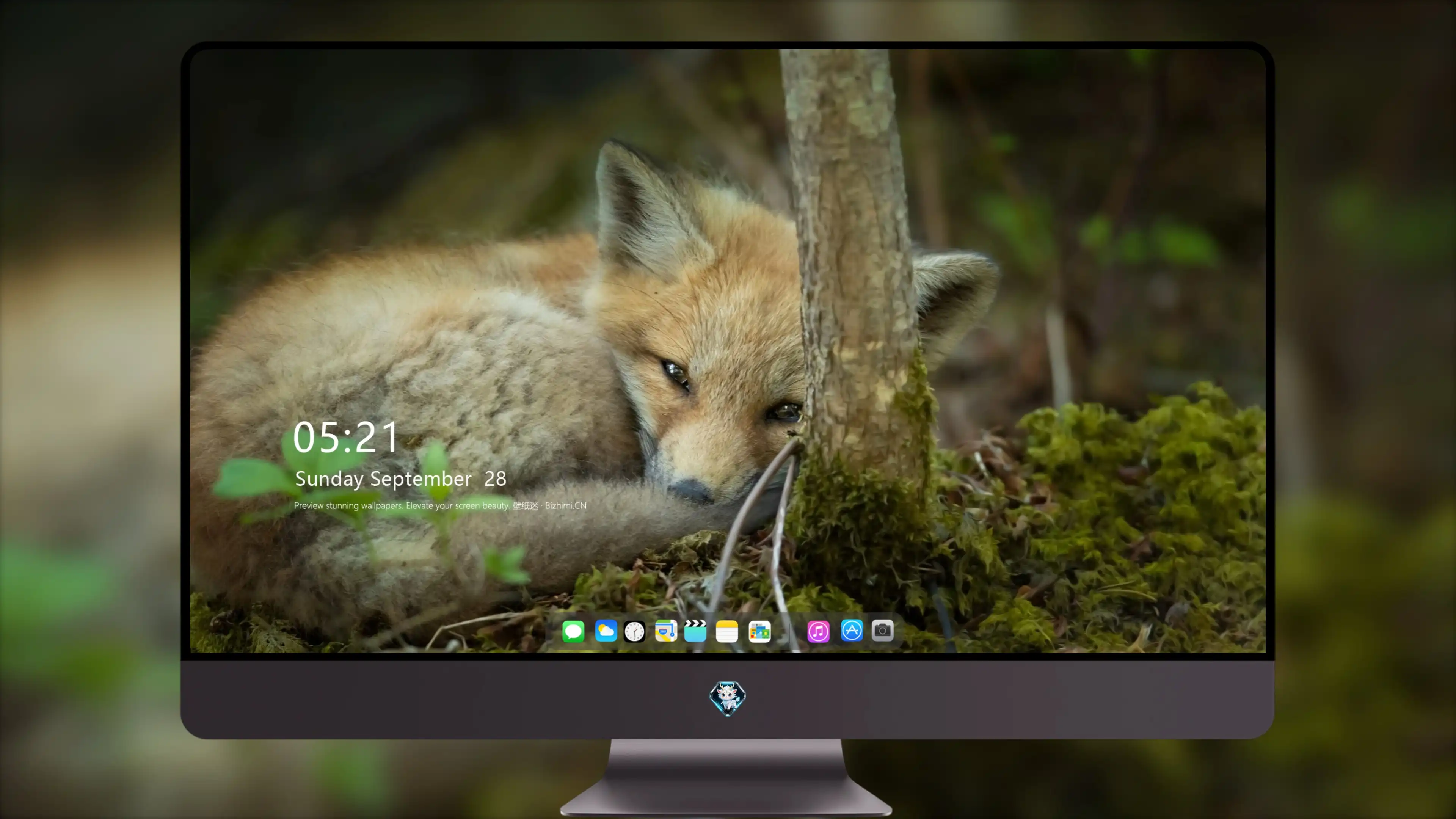Click the 05:21 clock display
The width and height of the screenshot is (1456, 819).
tap(345, 437)
